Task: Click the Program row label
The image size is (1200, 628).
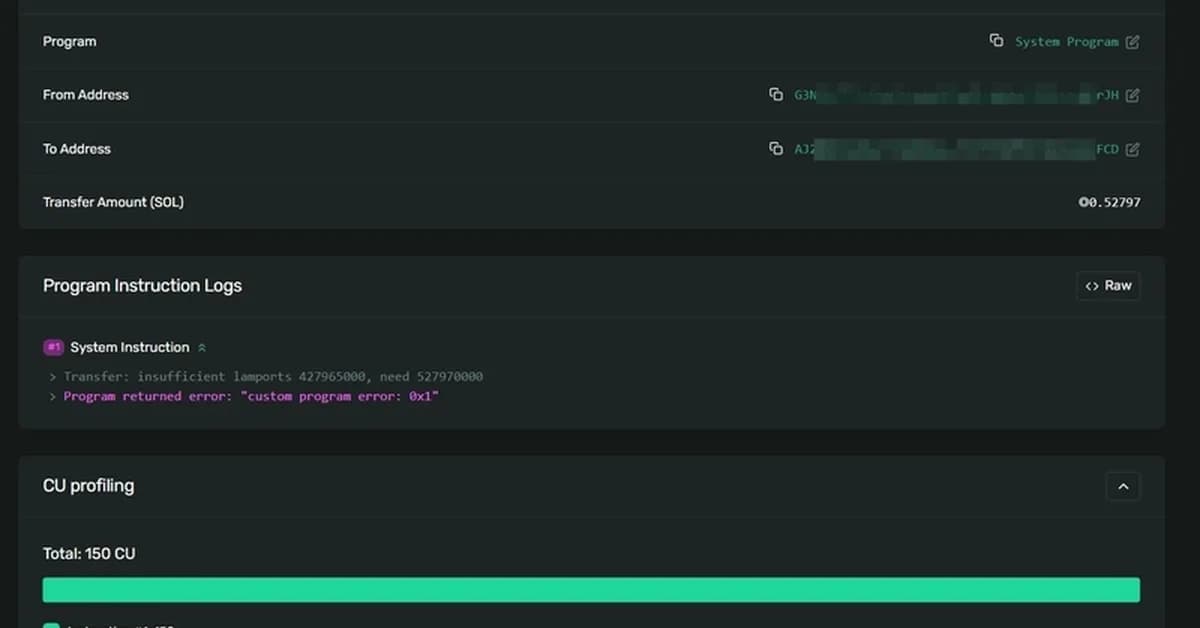Action: pos(70,42)
